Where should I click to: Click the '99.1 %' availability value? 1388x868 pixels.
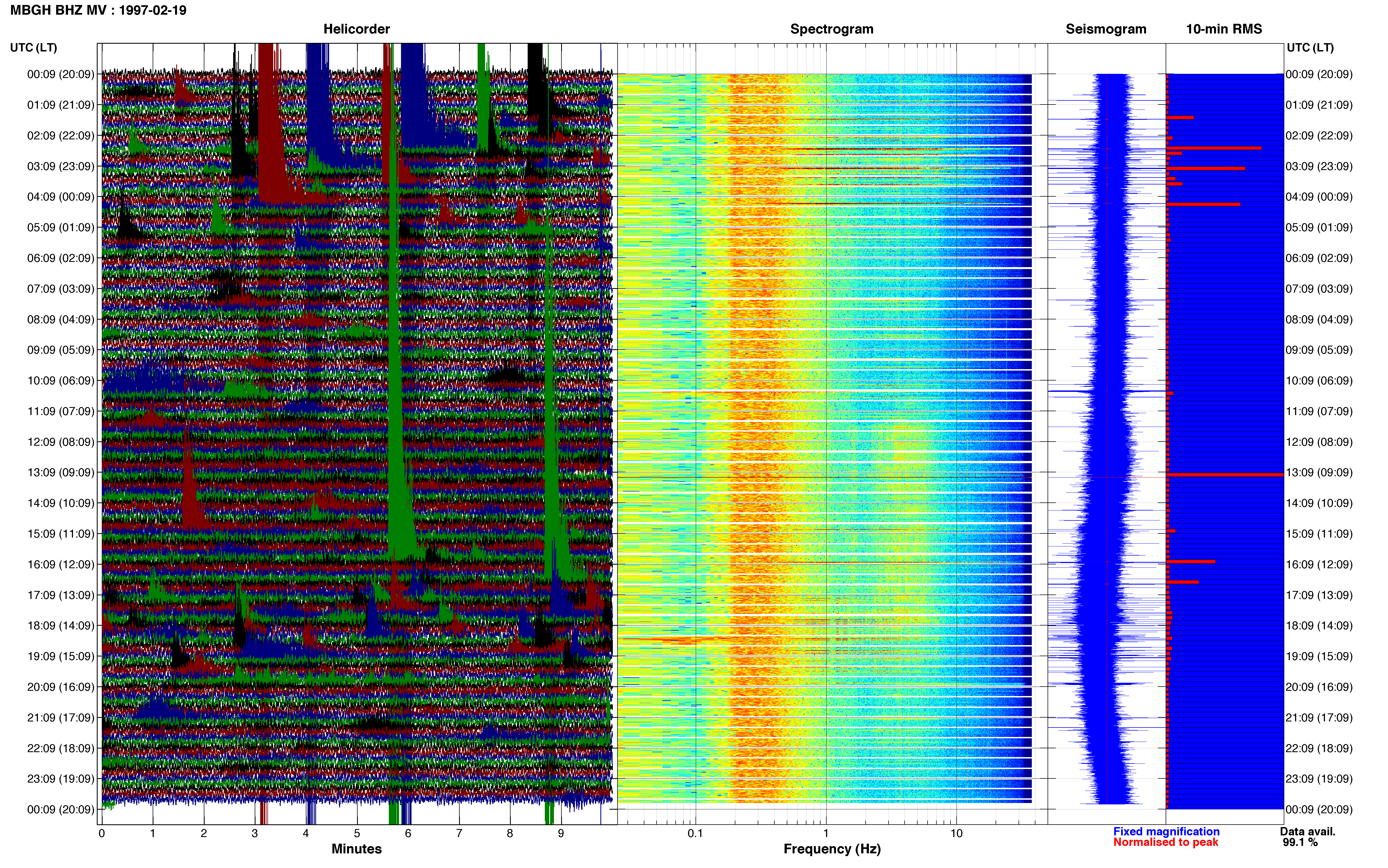(x=1300, y=842)
